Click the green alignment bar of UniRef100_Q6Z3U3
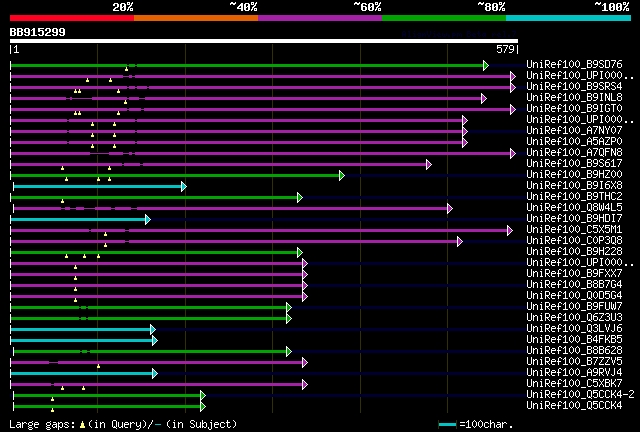This screenshot has height=432, width=640. coord(149,318)
